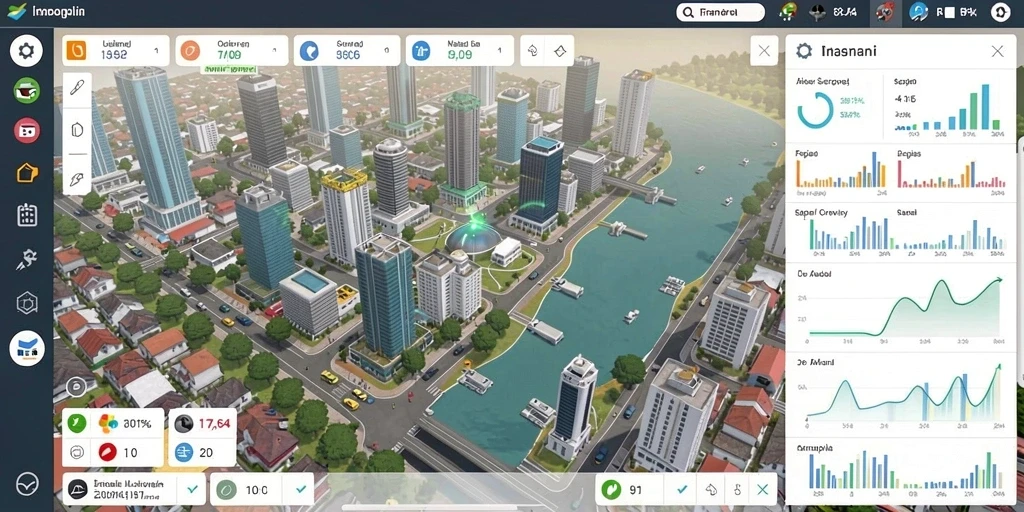Image resolution: width=1024 pixels, height=512 pixels.
Task: Click the teal line chart above Omupia
Action: coord(904,392)
